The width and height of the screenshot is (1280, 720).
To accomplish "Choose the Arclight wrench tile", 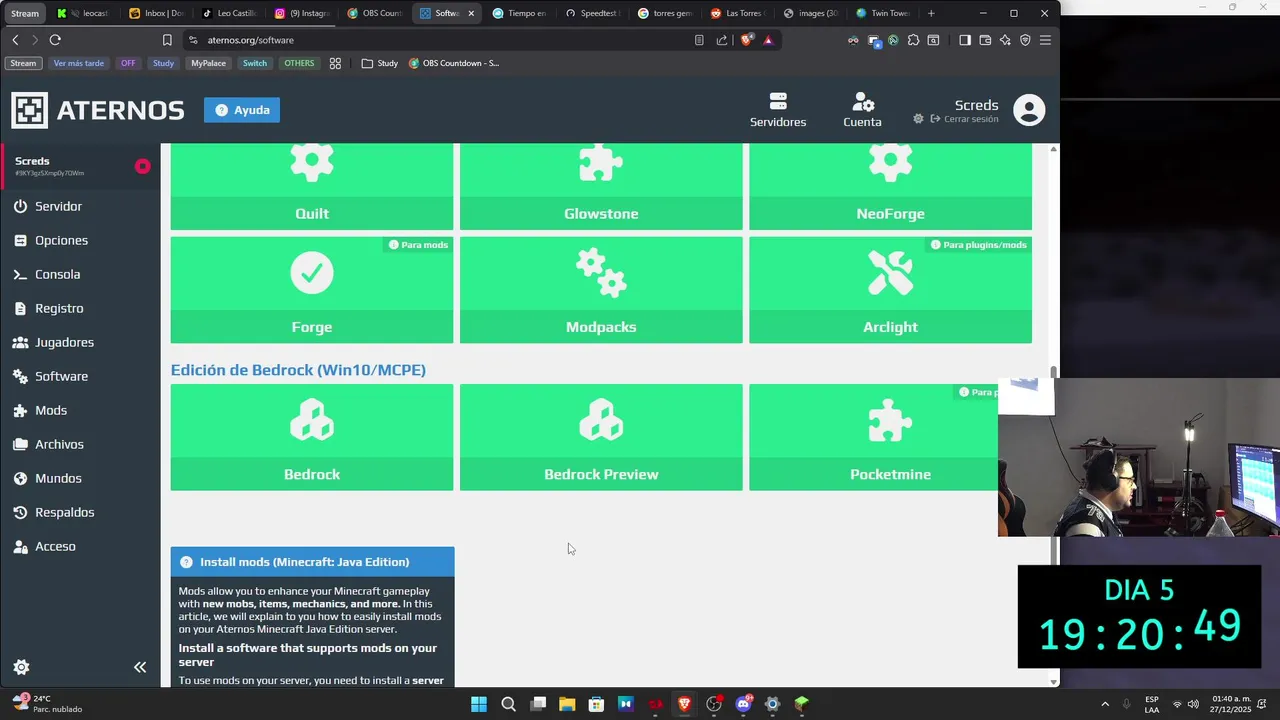I will 890,290.
